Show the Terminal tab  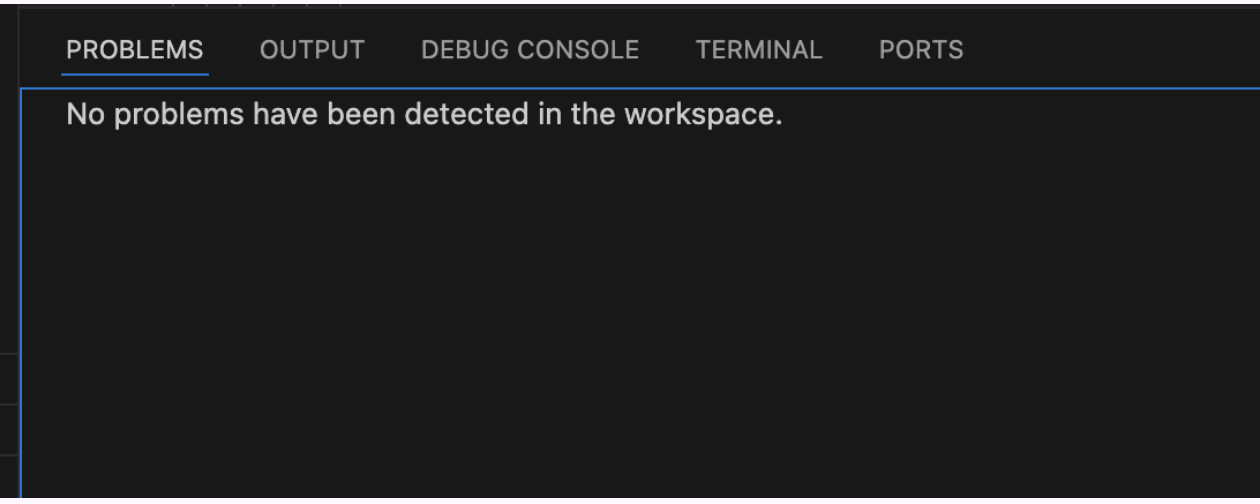759,50
